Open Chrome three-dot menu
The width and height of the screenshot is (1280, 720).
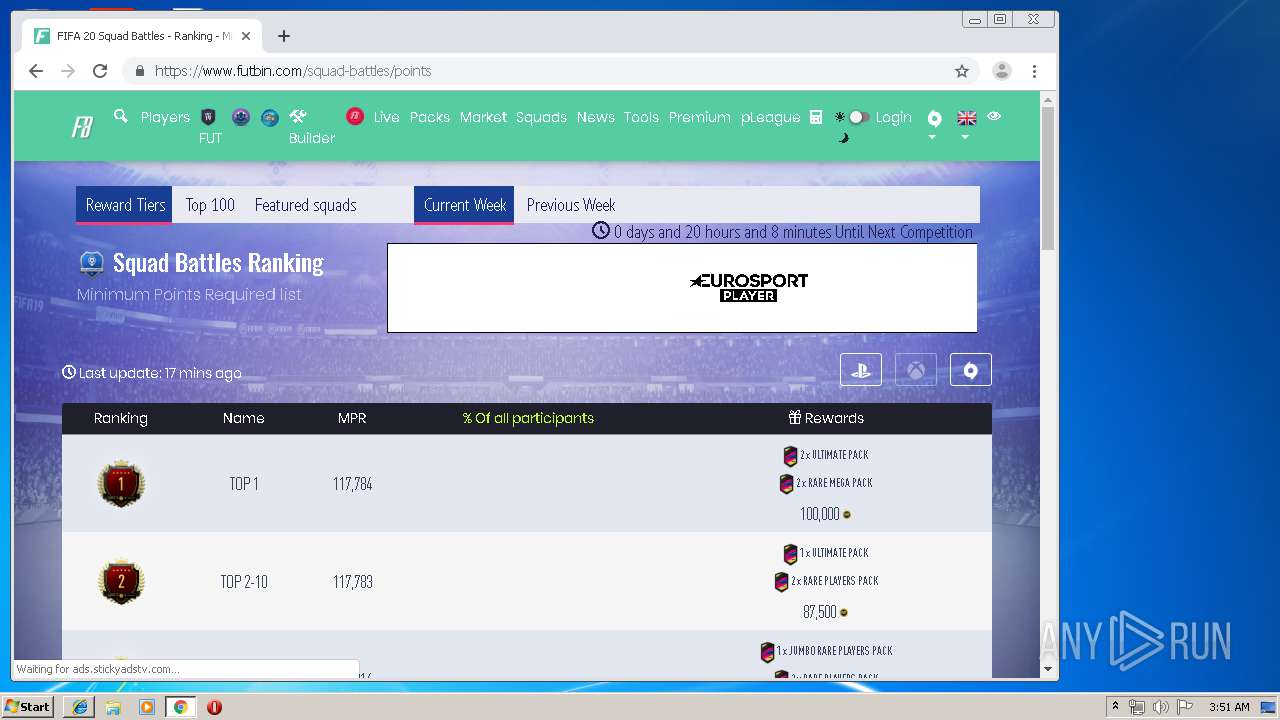point(1034,71)
